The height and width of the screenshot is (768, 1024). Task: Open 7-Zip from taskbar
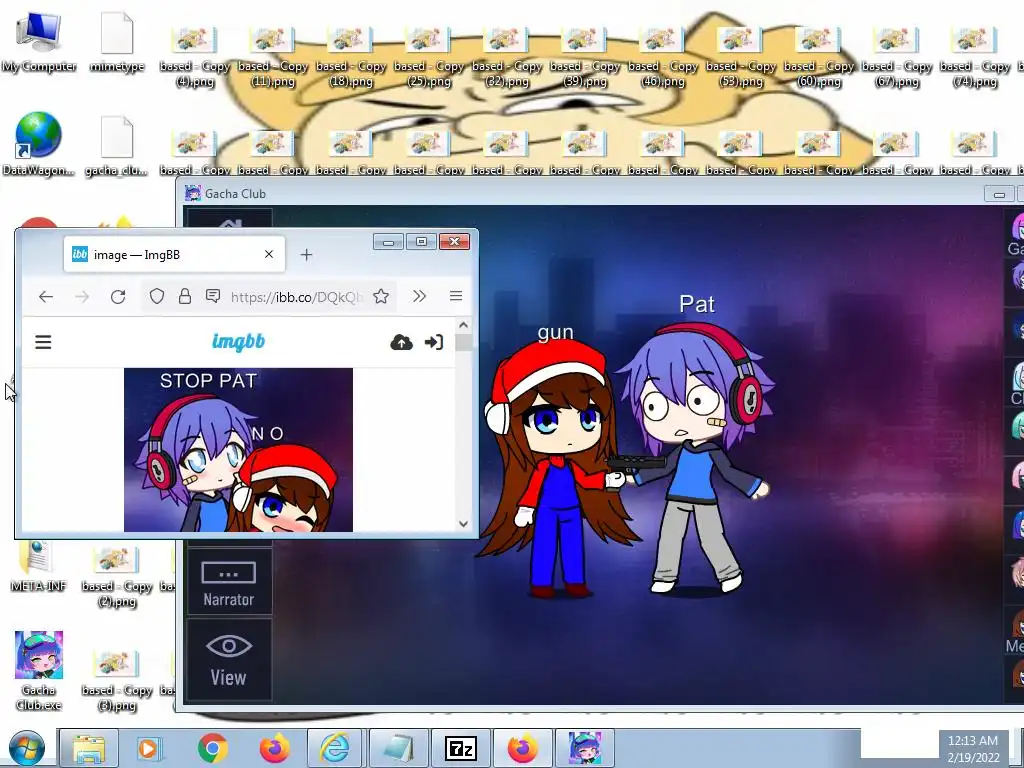tap(461, 748)
